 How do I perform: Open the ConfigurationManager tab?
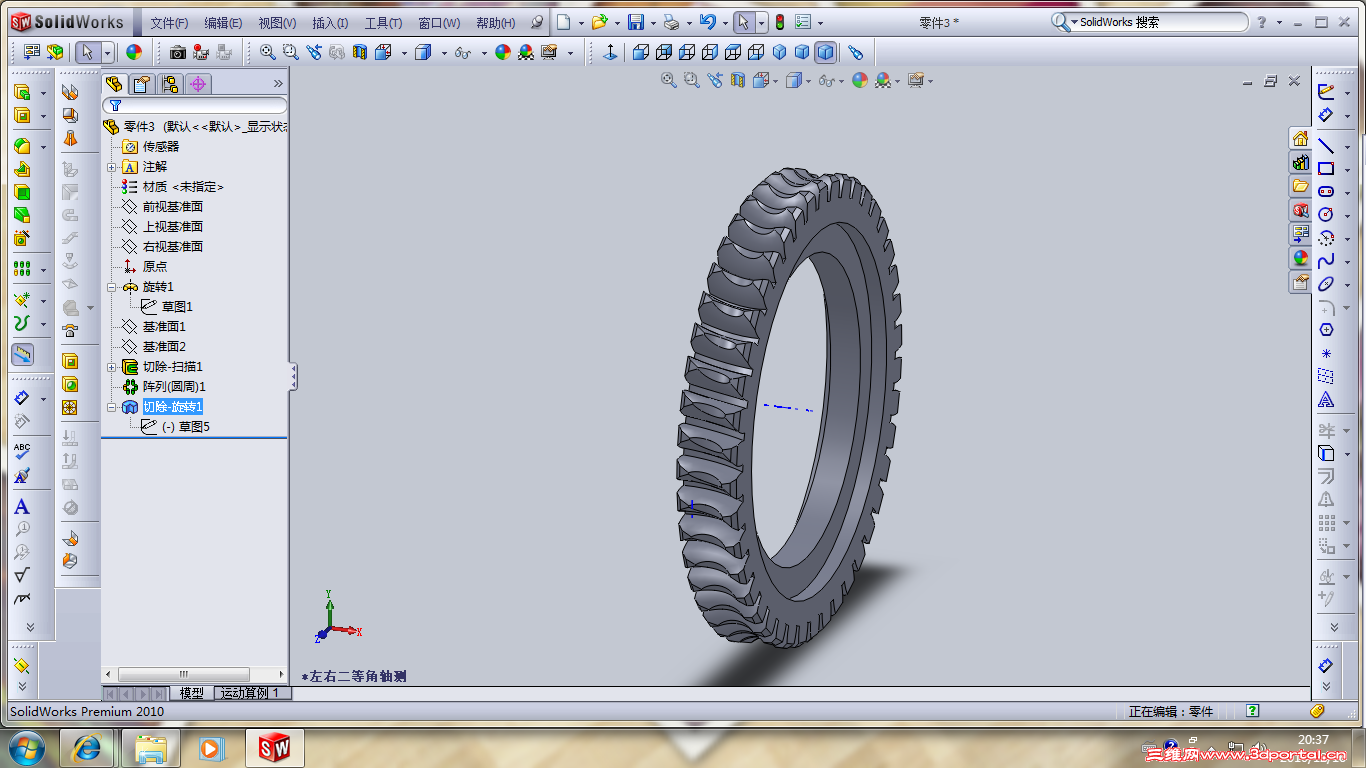point(170,84)
